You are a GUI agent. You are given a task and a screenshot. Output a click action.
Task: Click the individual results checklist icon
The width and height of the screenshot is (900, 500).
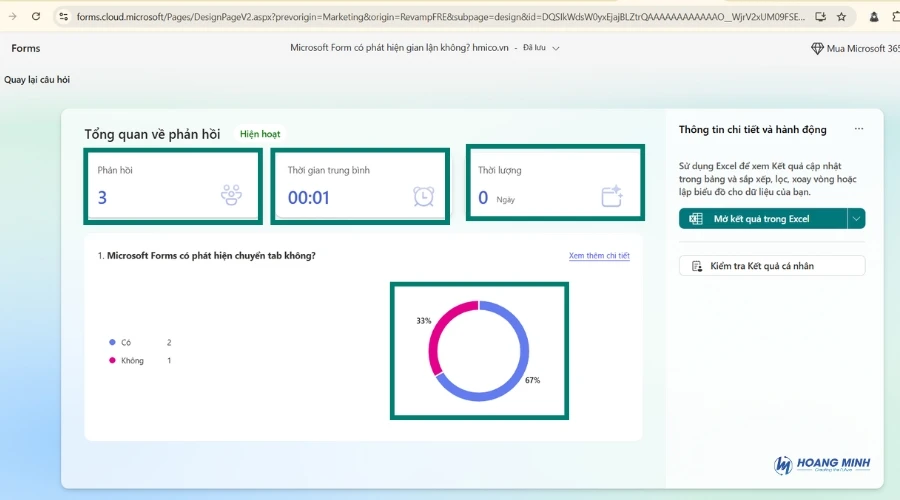[x=697, y=266]
